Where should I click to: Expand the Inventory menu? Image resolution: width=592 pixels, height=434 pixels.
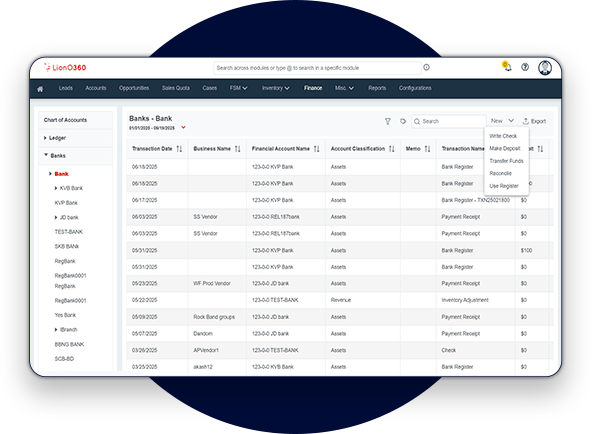(x=276, y=88)
